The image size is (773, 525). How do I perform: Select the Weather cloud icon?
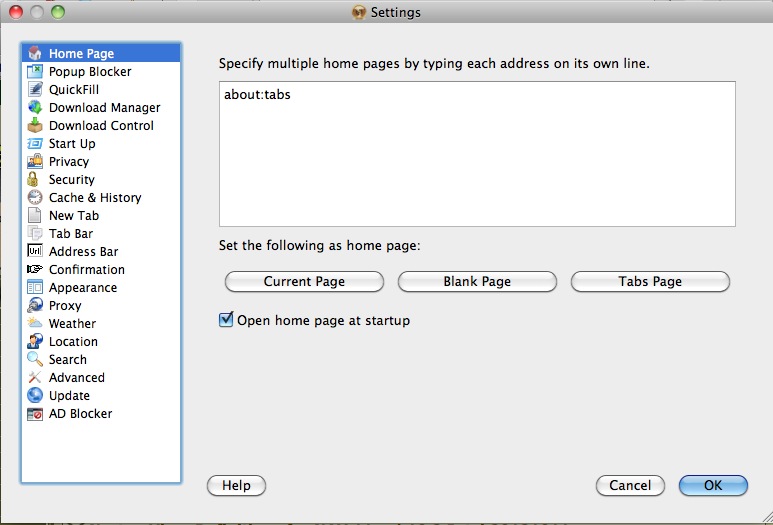pyautogui.click(x=34, y=324)
